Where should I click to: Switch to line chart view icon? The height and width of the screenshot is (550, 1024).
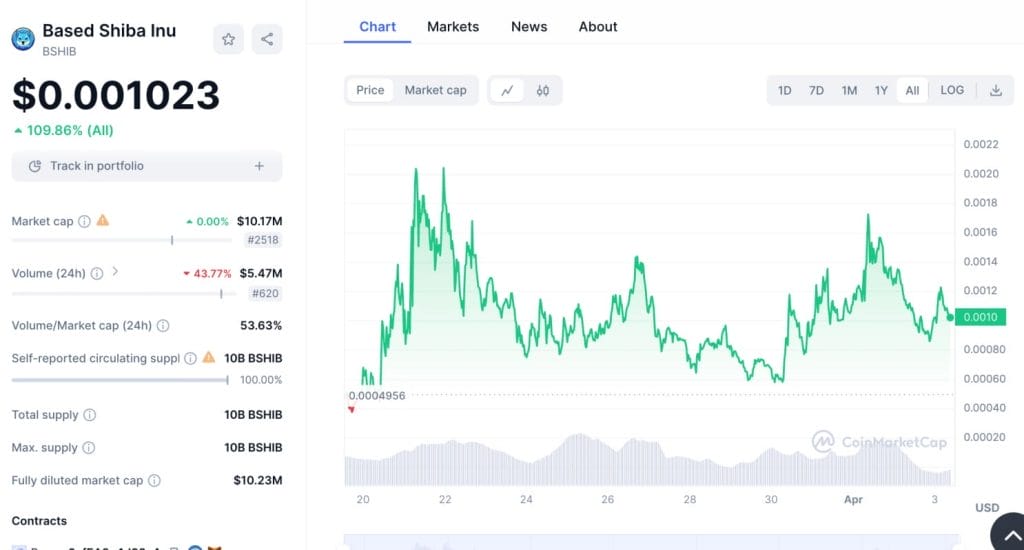507,90
